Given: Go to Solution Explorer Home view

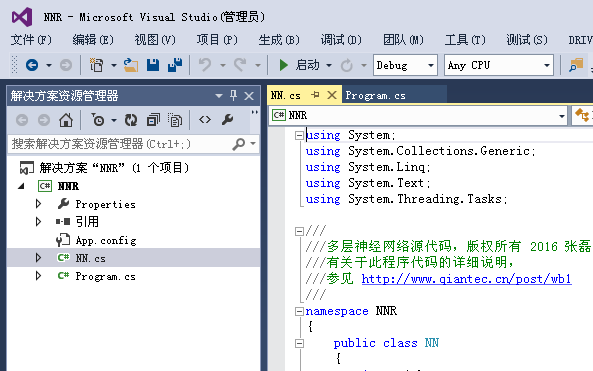Looking at the screenshot, I should (66, 120).
